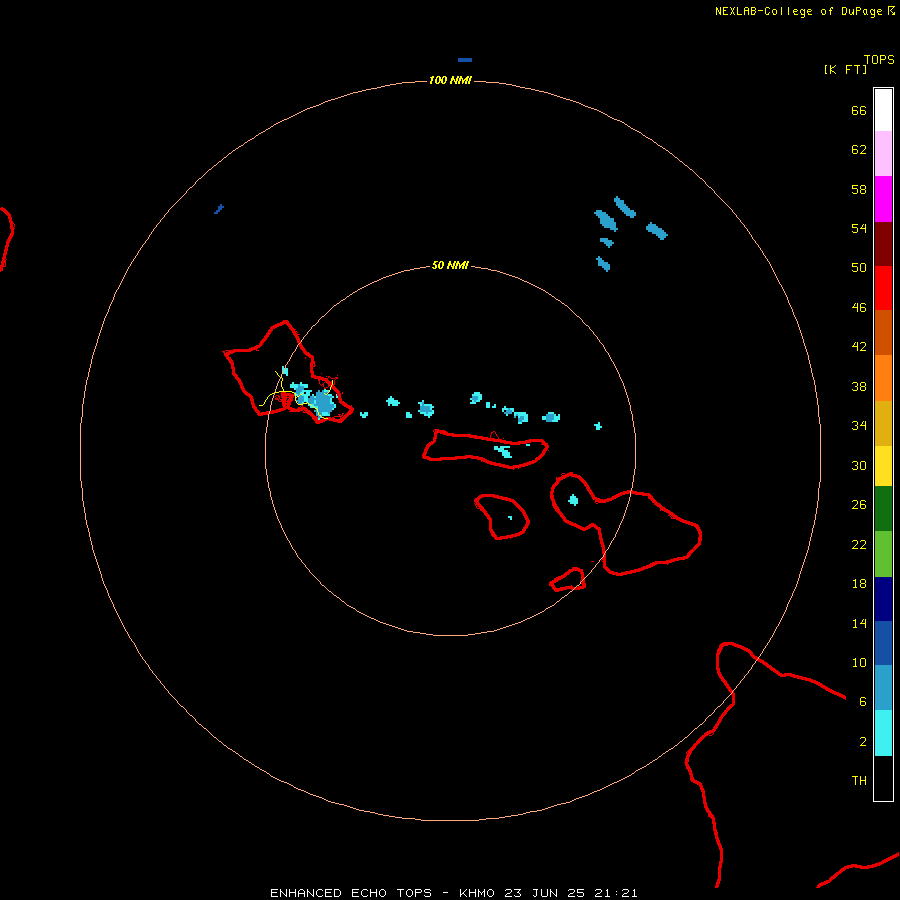Click the "50" legend value on the color scale
The image size is (900, 900).
point(859,267)
